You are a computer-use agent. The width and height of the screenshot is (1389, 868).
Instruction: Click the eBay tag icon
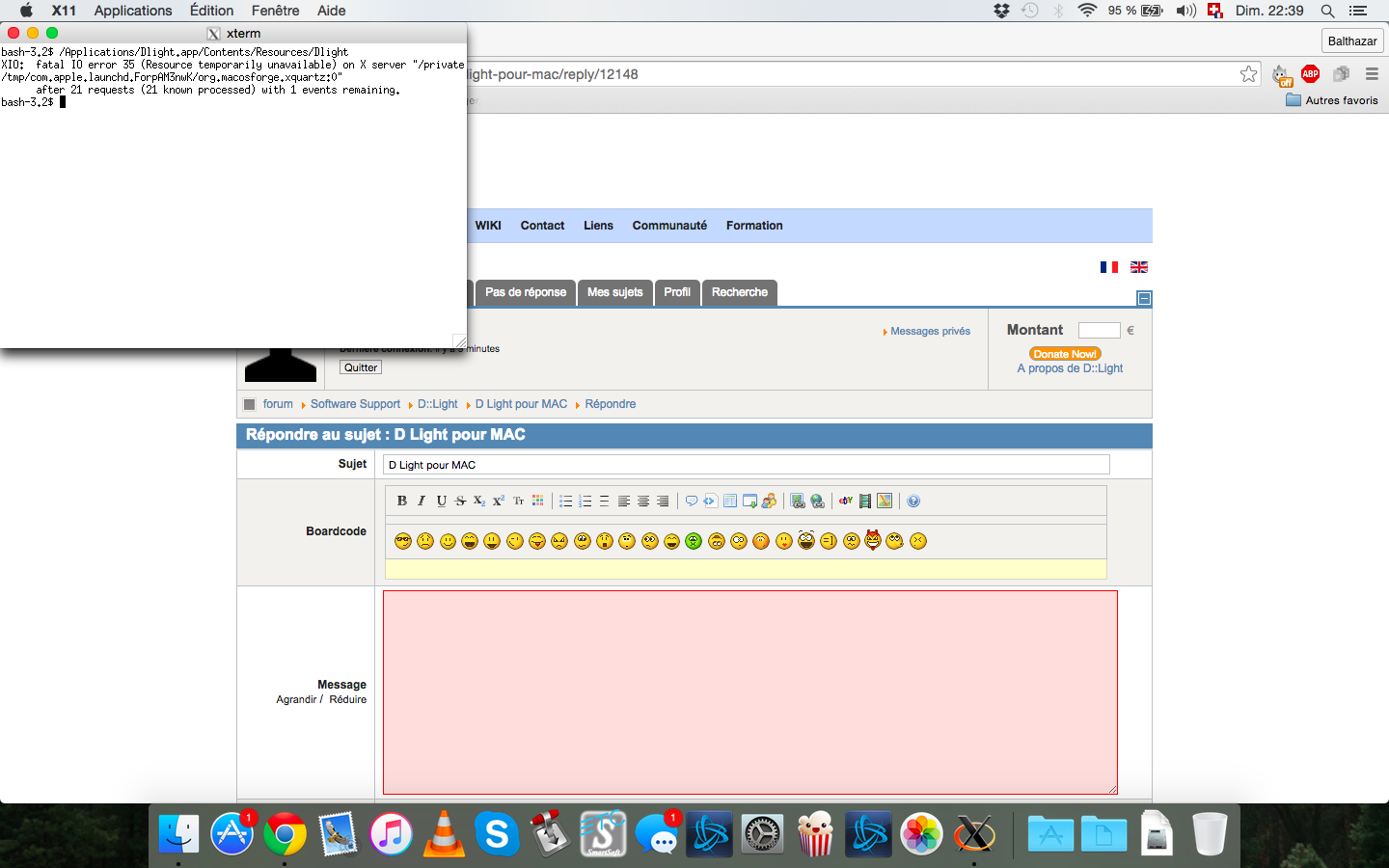846,501
